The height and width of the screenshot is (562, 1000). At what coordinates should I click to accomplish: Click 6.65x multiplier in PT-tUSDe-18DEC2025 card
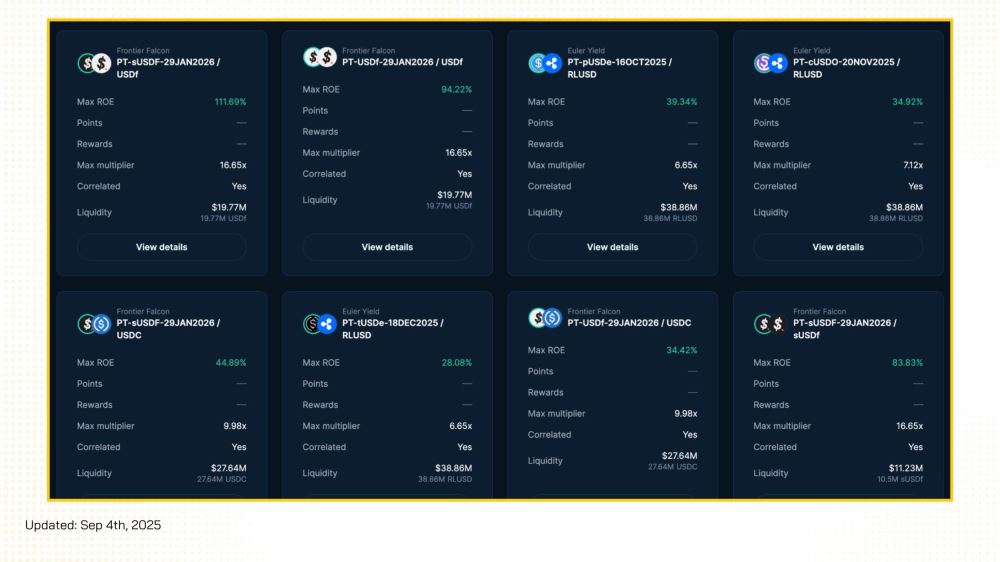460,426
